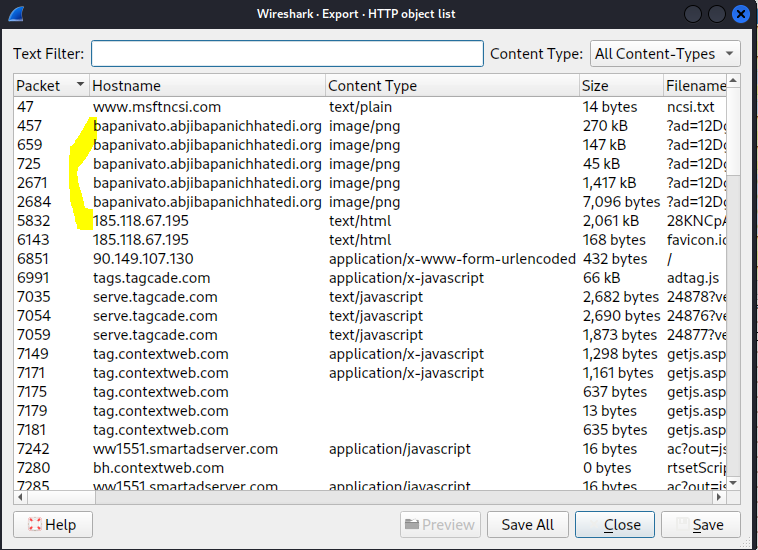Select packet 2671 with 1,417 kB size
The height and width of the screenshot is (550, 758).
pos(370,183)
